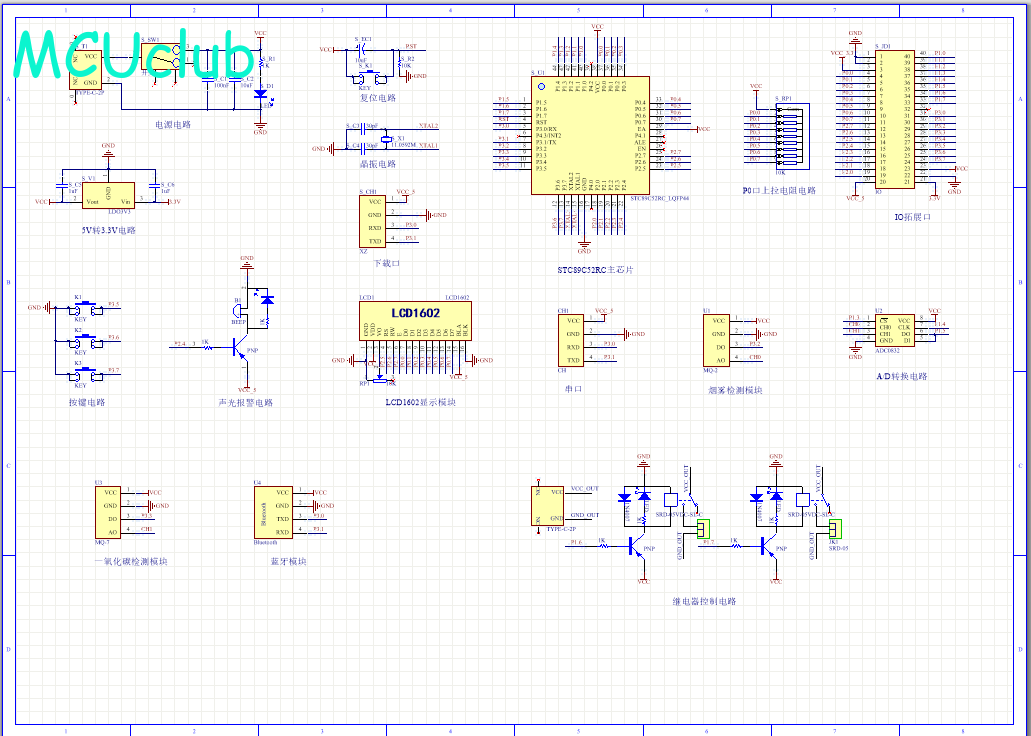This screenshot has width=1031, height=736.
Task: Select the 1uF capacitor S_C5
Action: (62, 187)
